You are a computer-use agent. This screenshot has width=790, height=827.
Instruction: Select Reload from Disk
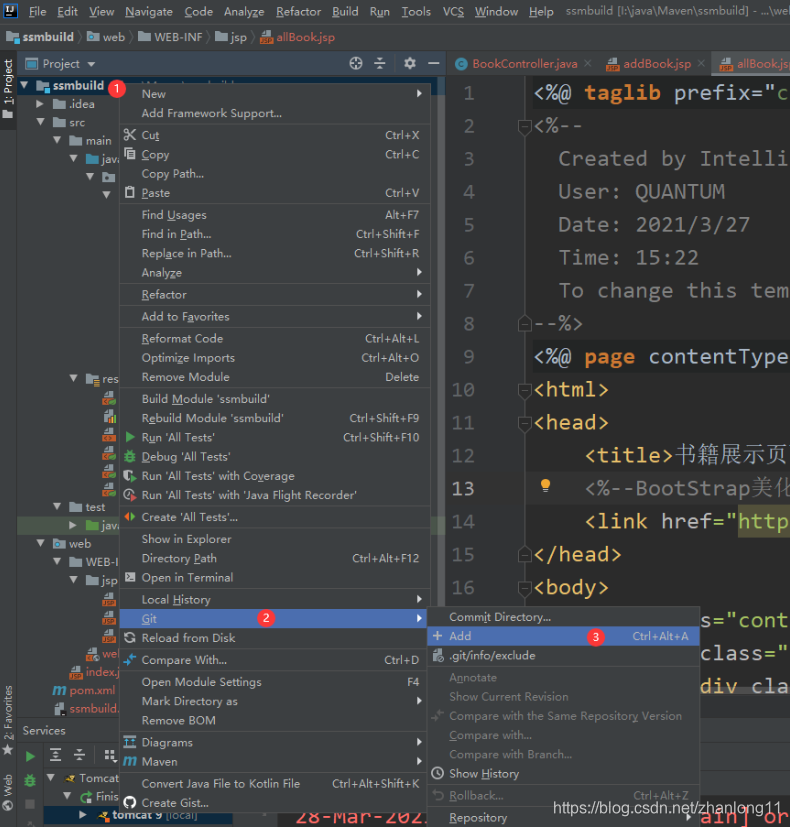(x=275, y=638)
